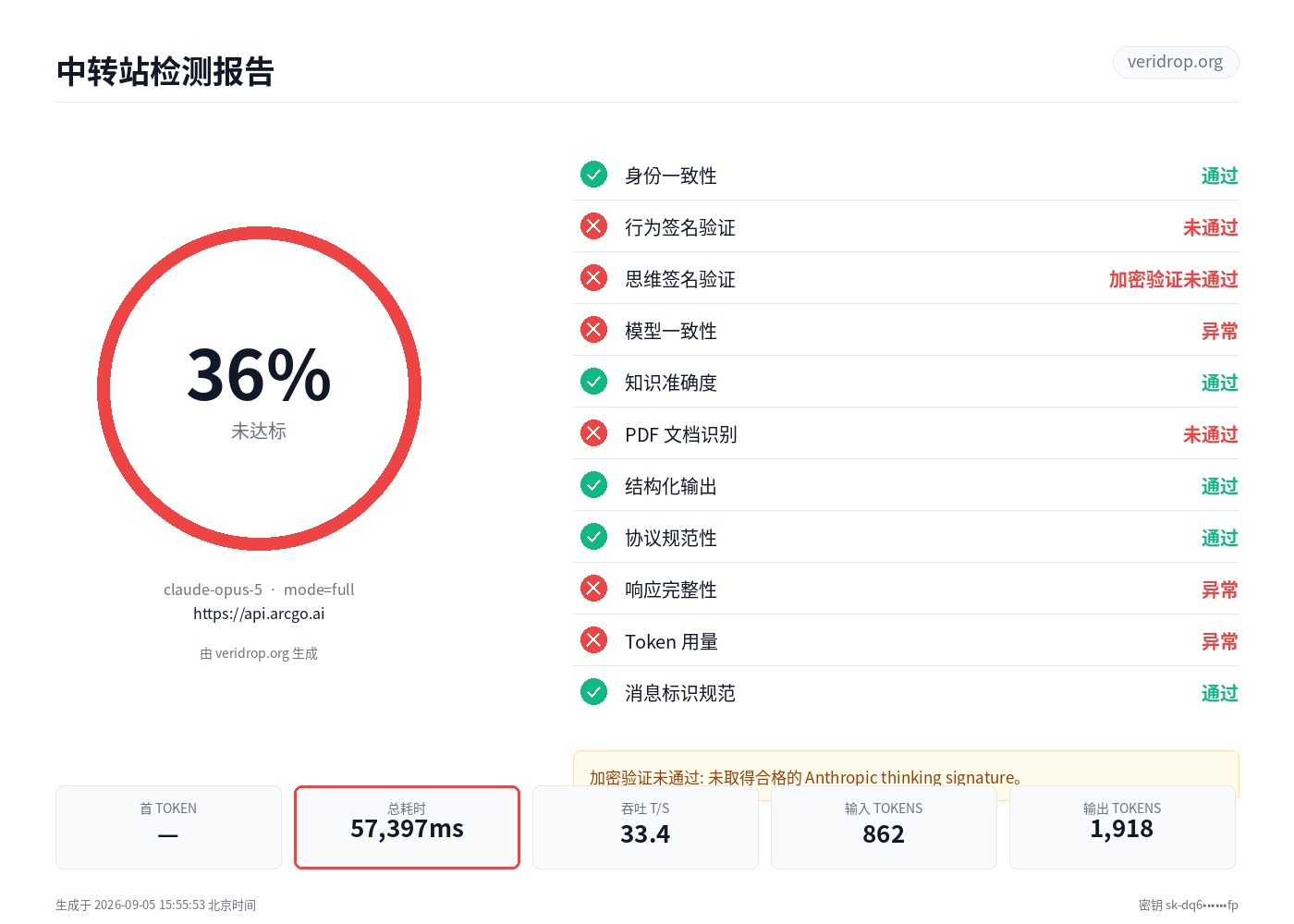1294x924 pixels.
Task: Open the https://api.arcgo.ai link
Action: point(259,614)
